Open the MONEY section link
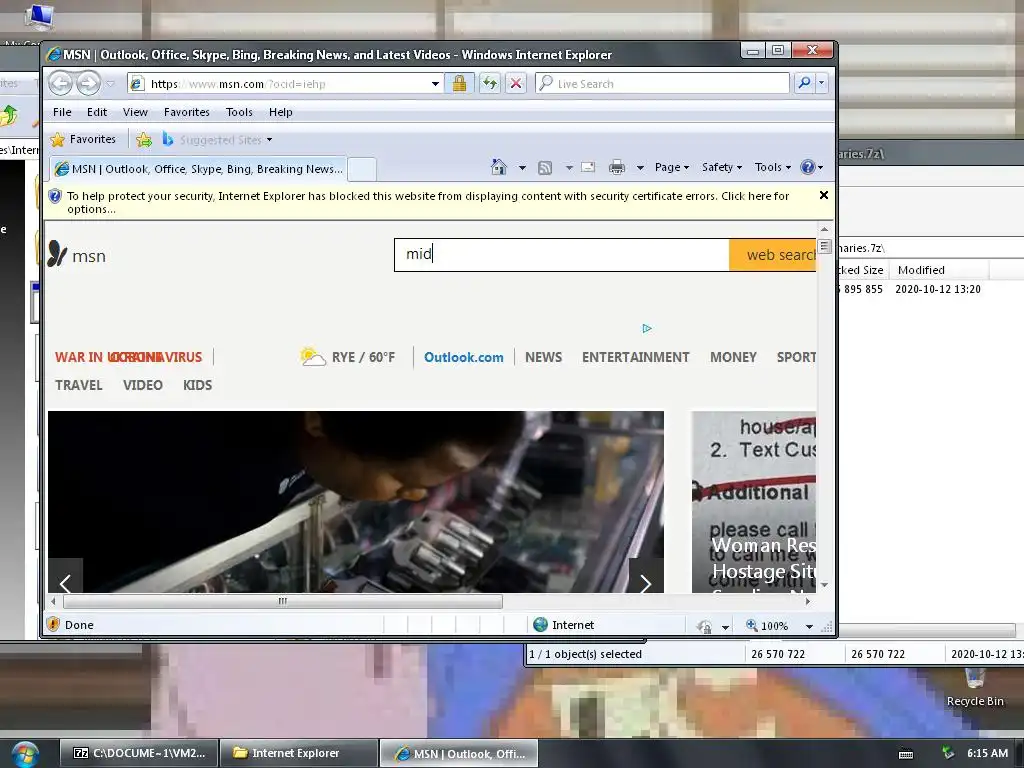This screenshot has width=1024, height=768. click(x=733, y=357)
